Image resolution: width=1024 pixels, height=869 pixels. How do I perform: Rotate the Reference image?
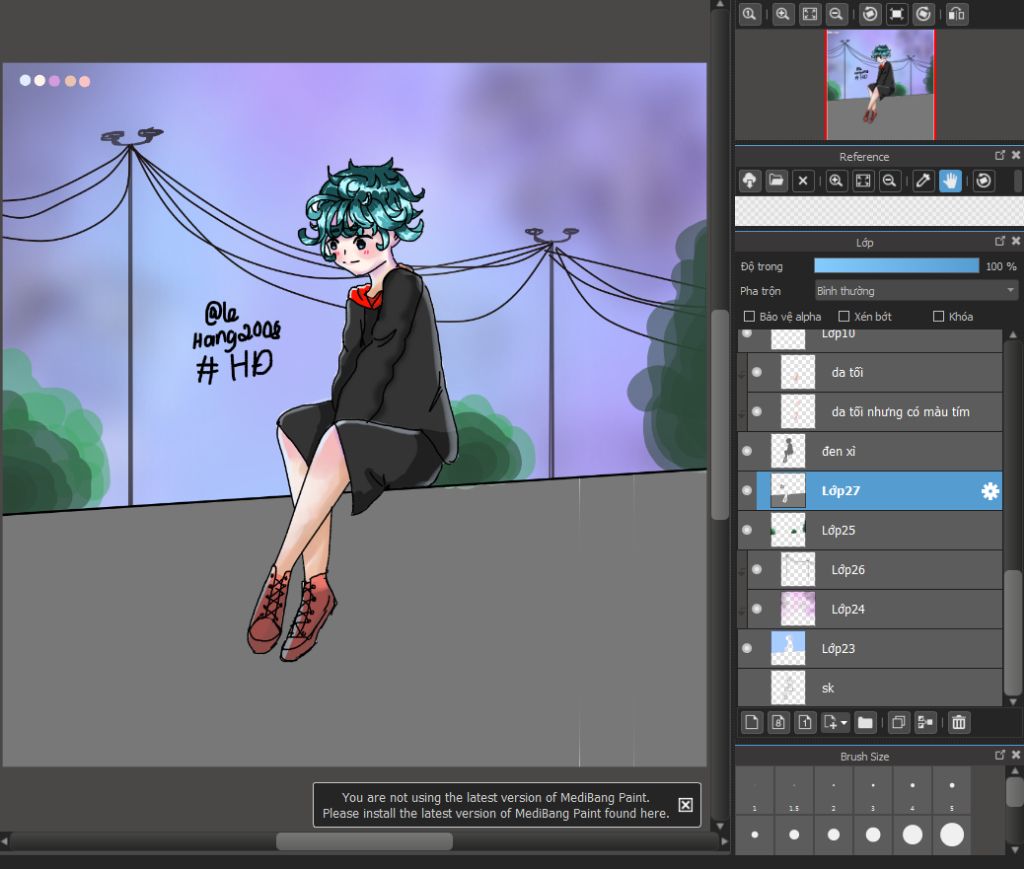984,181
